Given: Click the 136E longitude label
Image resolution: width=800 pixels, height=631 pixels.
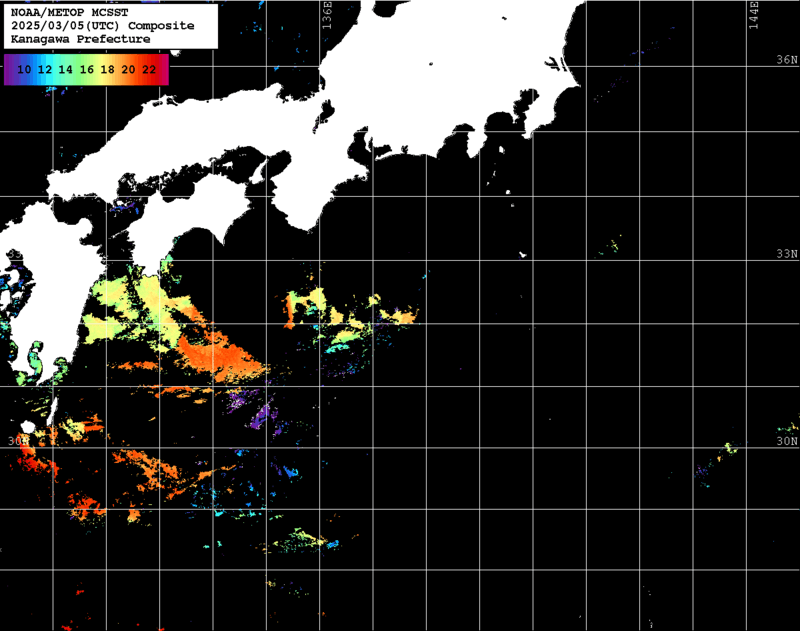Looking at the screenshot, I should 328,20.
